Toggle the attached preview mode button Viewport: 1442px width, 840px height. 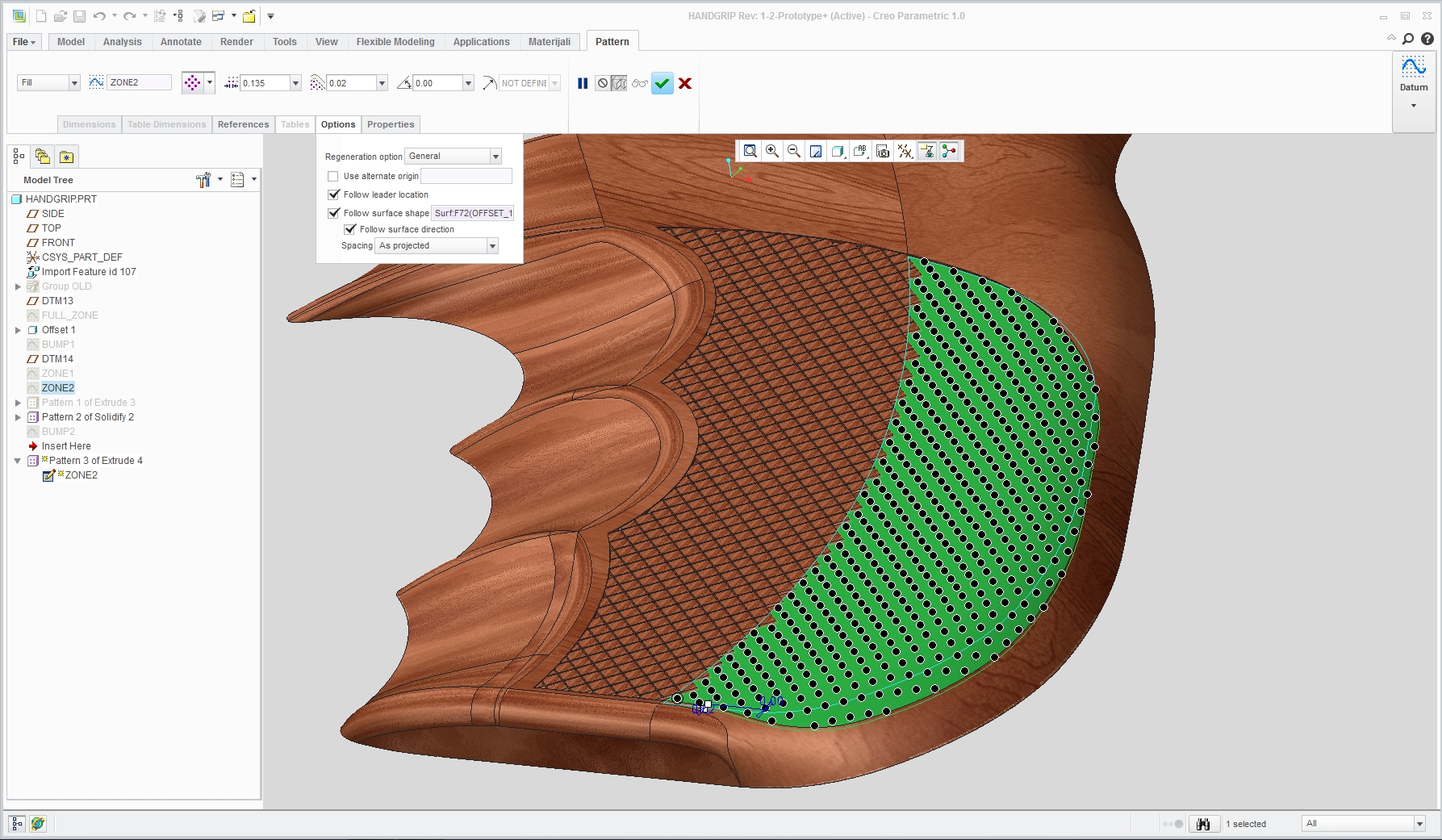click(x=619, y=83)
